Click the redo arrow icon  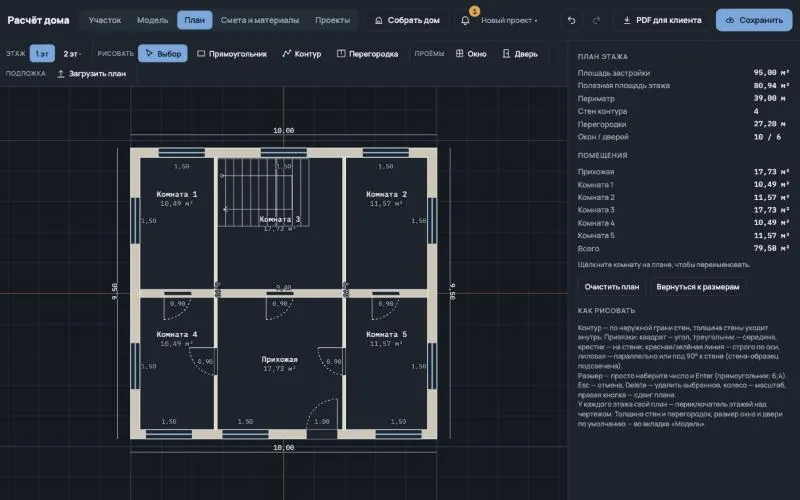coord(596,20)
